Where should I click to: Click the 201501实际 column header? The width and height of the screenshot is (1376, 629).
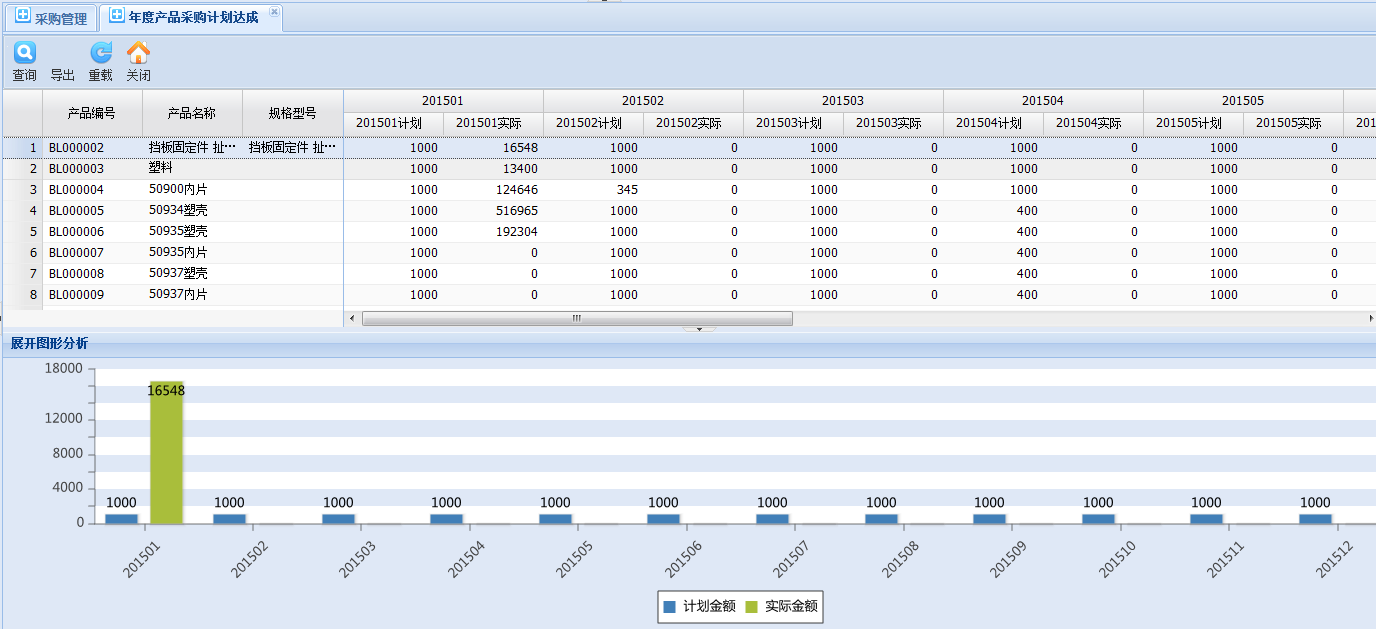(493, 123)
